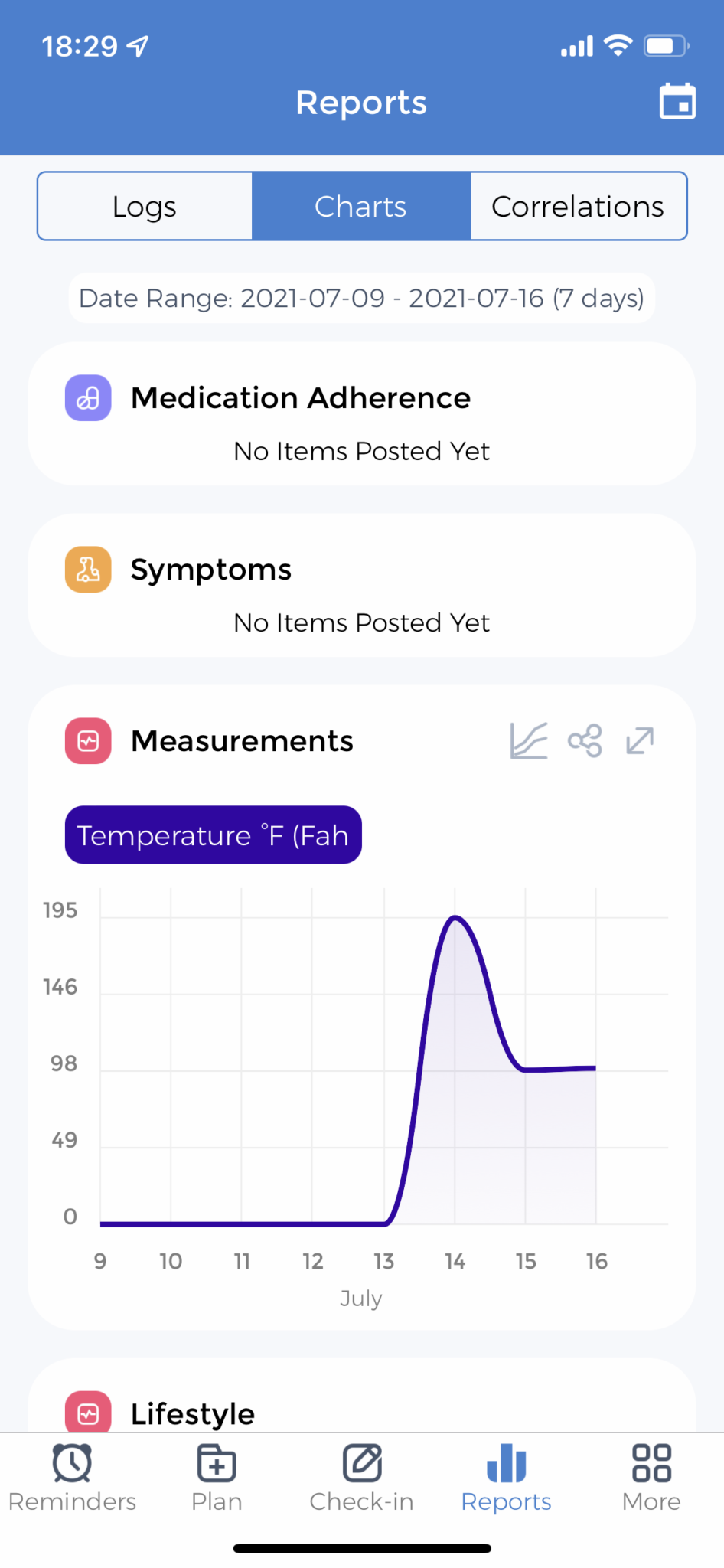
Task: Stay on the Charts tab
Action: click(360, 206)
